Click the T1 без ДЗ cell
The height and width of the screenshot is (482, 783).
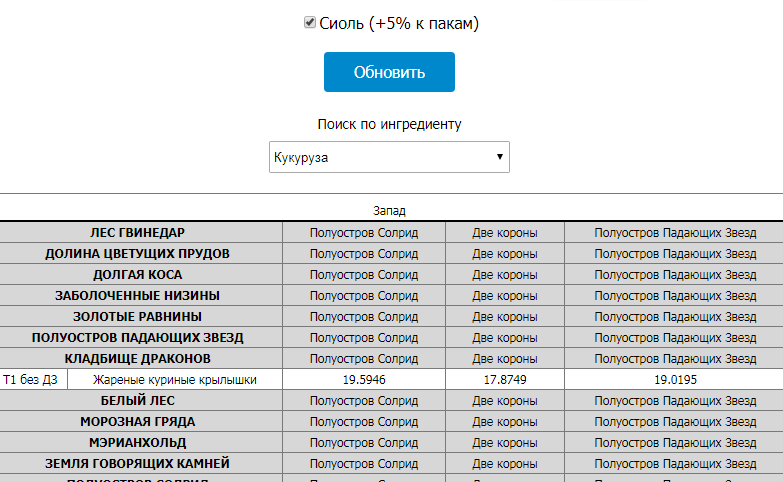pos(33,380)
